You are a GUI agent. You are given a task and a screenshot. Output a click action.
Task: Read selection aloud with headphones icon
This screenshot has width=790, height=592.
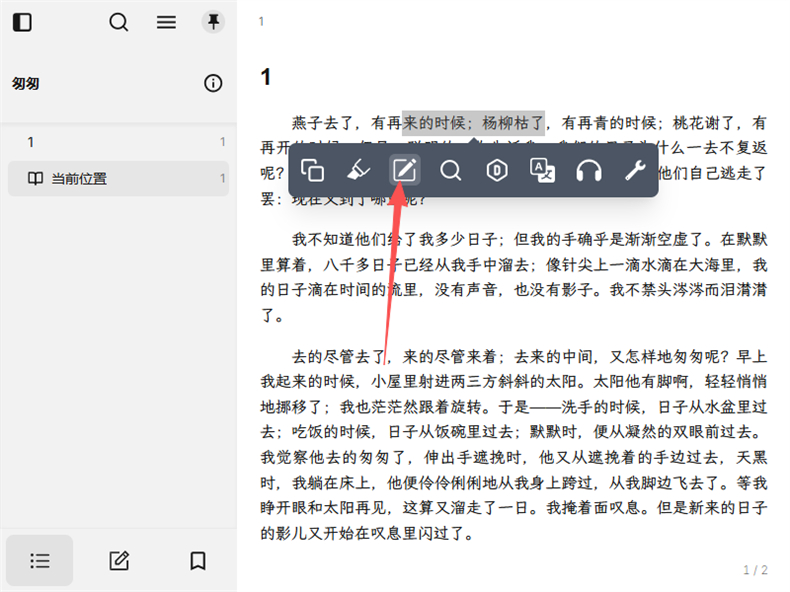tap(589, 170)
